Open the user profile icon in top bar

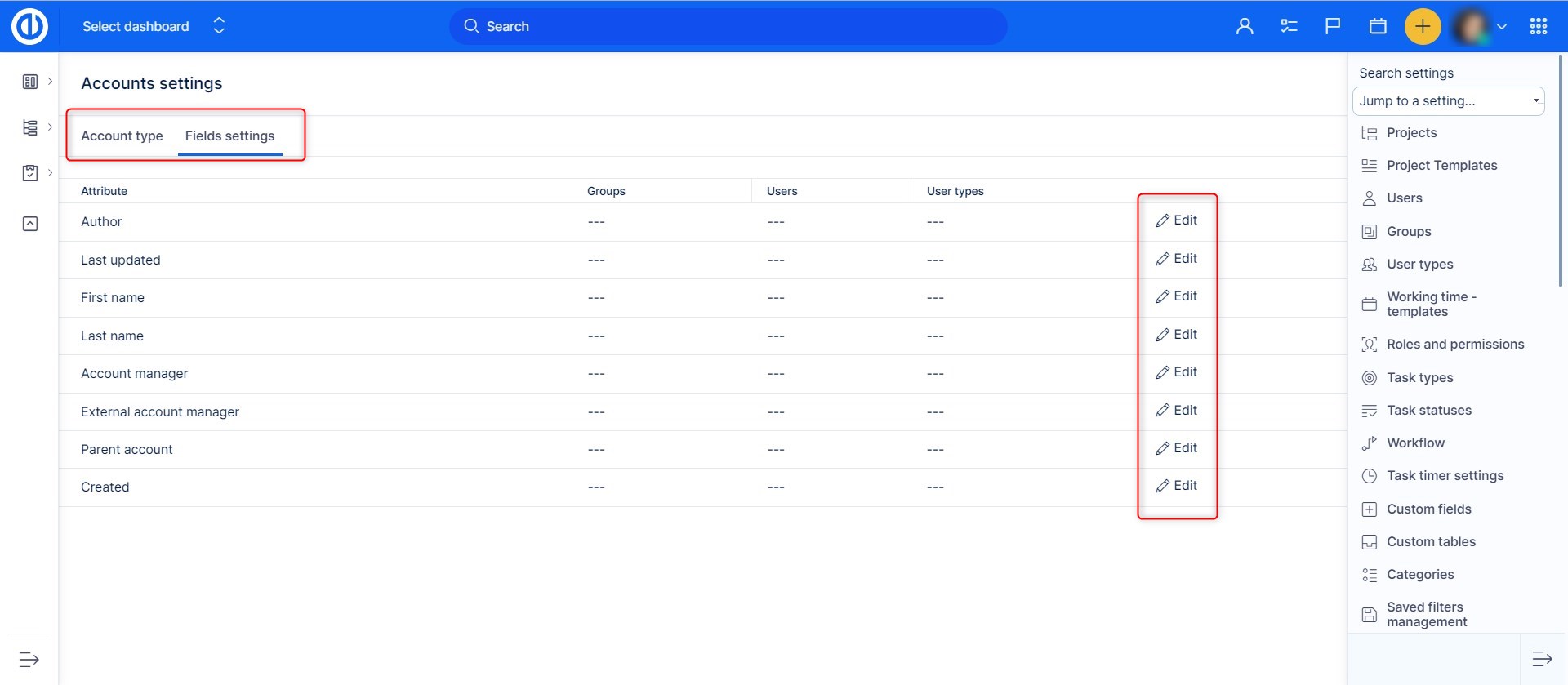[x=1245, y=26]
